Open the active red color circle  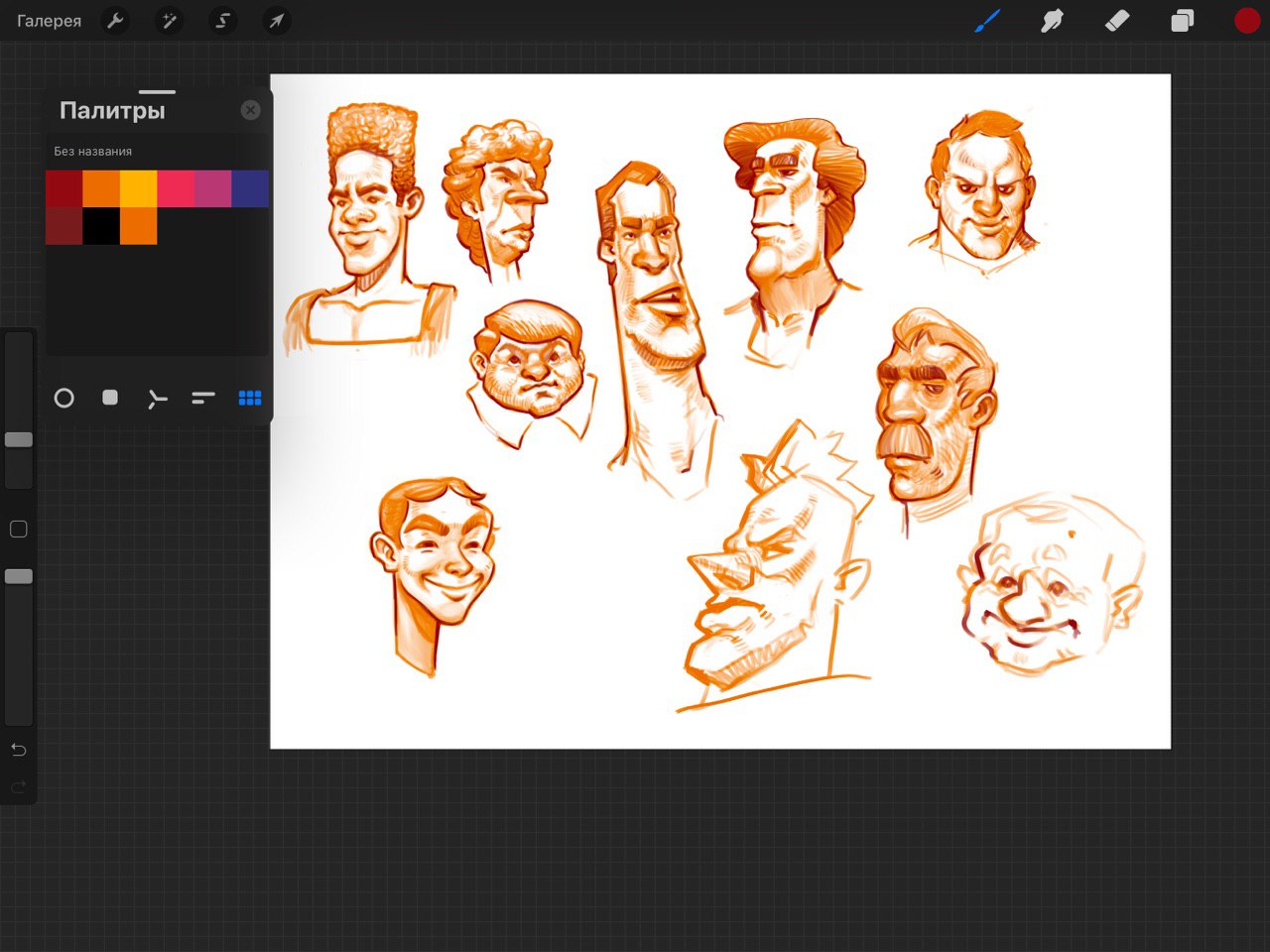tap(1247, 21)
